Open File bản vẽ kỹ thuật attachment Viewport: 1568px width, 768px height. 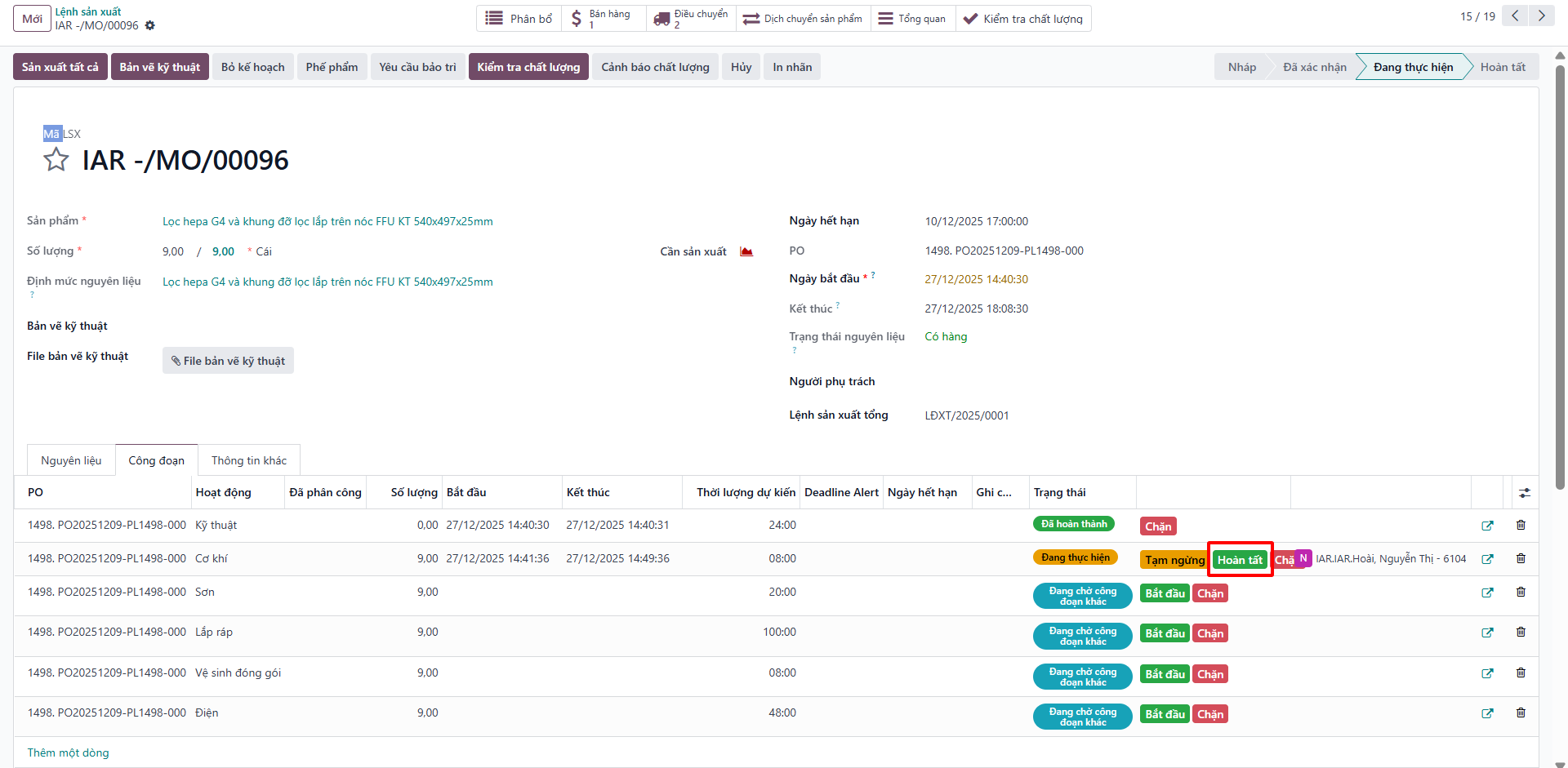(x=228, y=361)
